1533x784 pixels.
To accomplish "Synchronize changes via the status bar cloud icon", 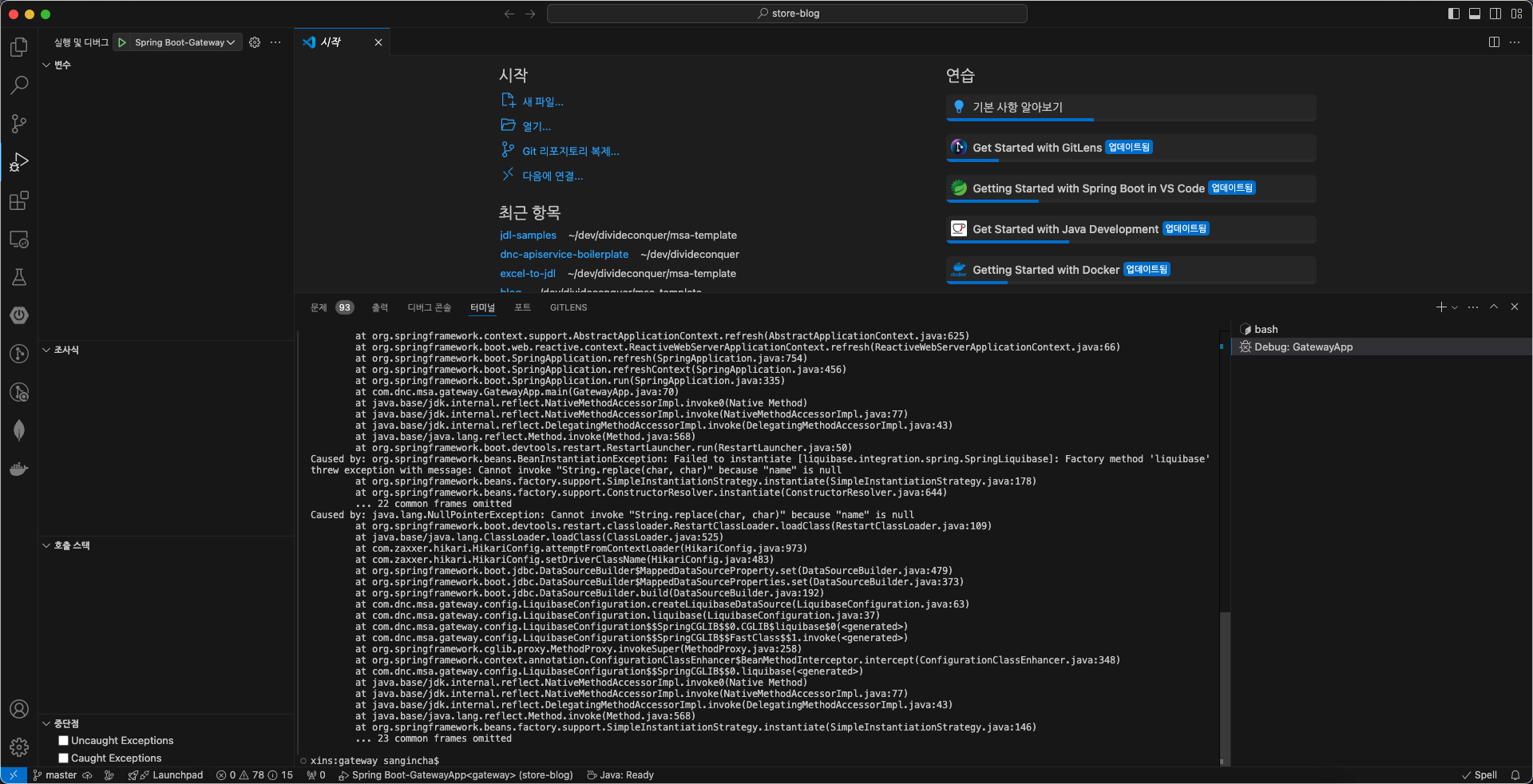I will coord(87,775).
